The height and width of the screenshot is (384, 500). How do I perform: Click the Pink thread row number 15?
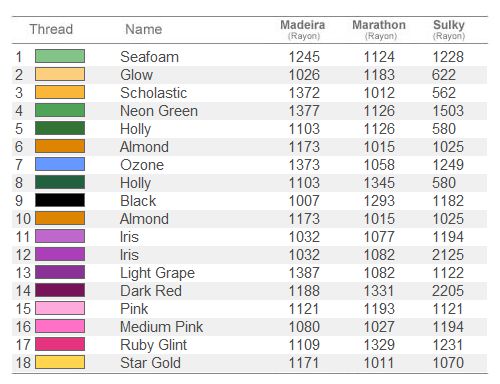point(23,309)
